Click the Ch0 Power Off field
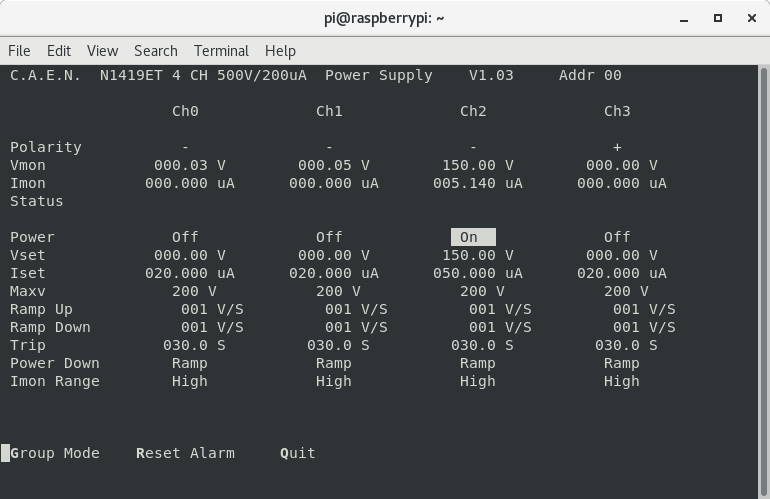 (185, 237)
